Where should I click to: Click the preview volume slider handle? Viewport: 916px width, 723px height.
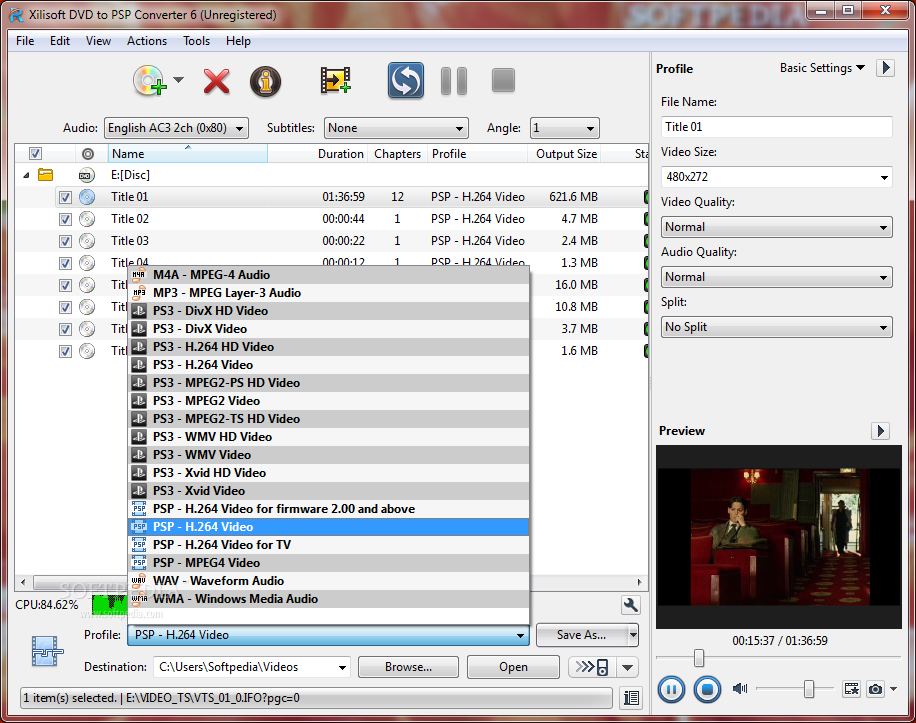809,689
